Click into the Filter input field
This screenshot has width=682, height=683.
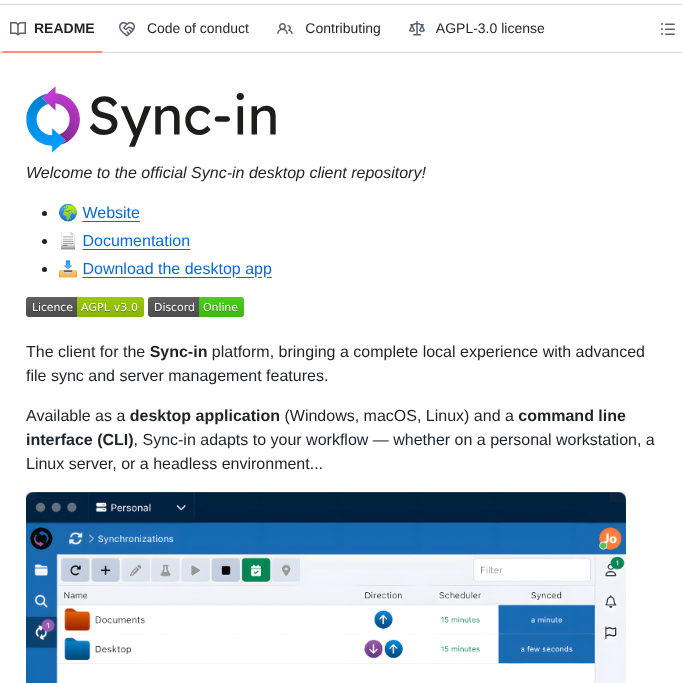pos(532,570)
